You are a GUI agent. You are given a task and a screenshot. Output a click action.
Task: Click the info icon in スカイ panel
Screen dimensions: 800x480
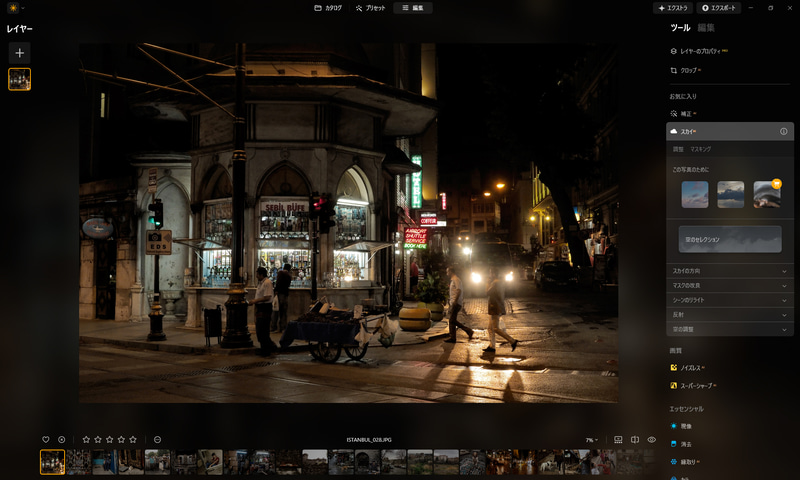pos(783,131)
